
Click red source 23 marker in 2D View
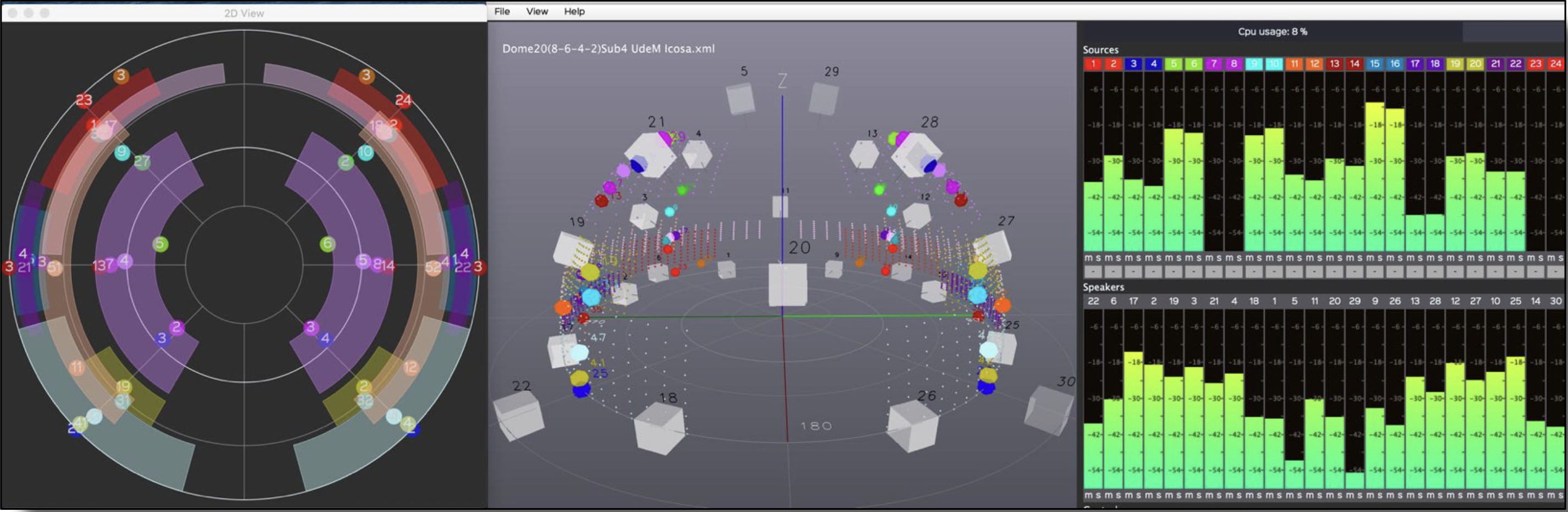coord(84,100)
